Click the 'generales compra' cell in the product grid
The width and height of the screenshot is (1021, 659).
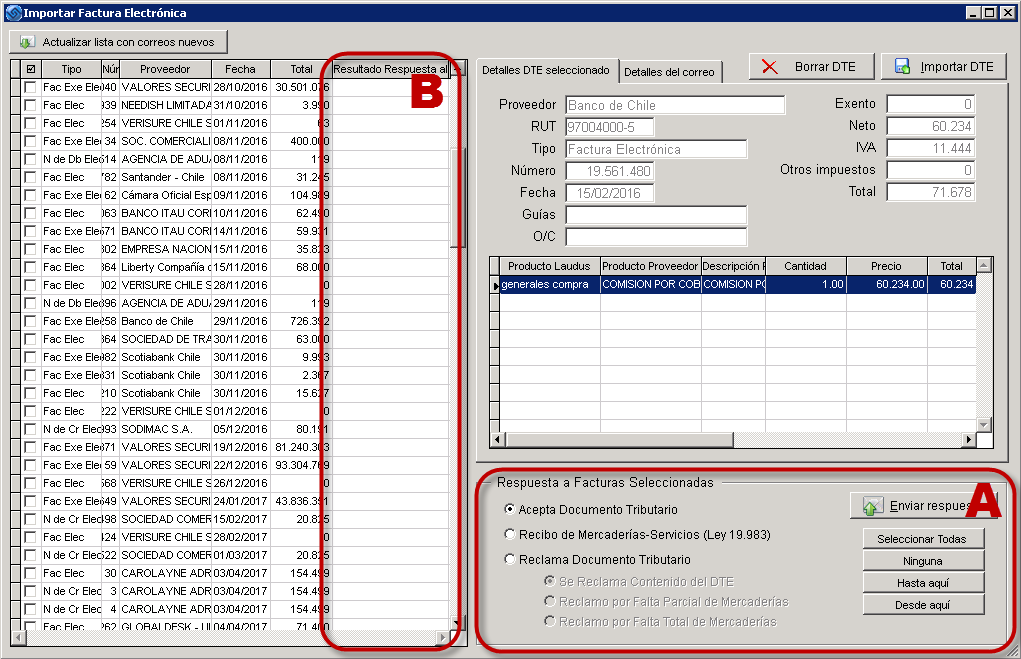pyautogui.click(x=550, y=285)
